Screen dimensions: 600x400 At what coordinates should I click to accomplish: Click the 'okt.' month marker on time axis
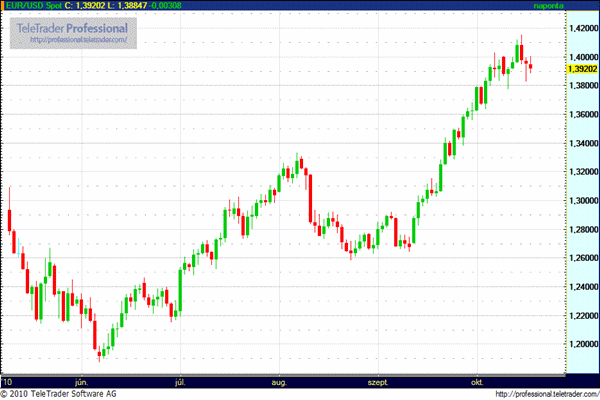(x=476, y=382)
